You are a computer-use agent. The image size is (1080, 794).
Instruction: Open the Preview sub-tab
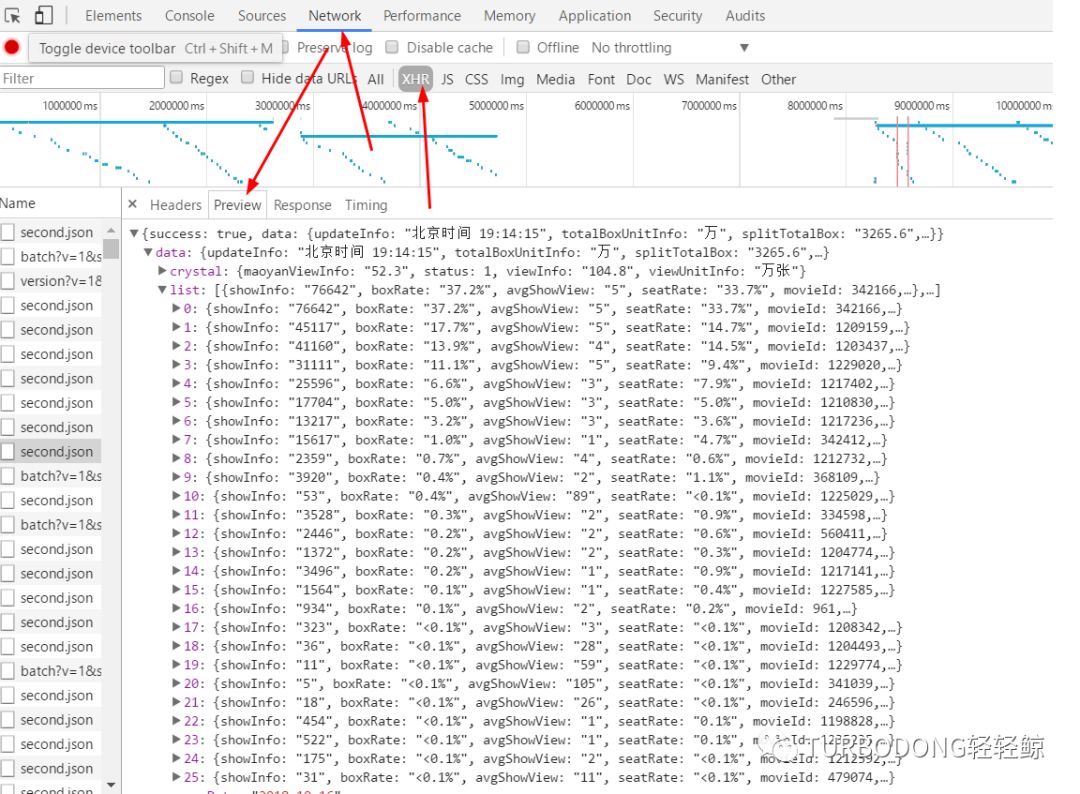pos(238,205)
